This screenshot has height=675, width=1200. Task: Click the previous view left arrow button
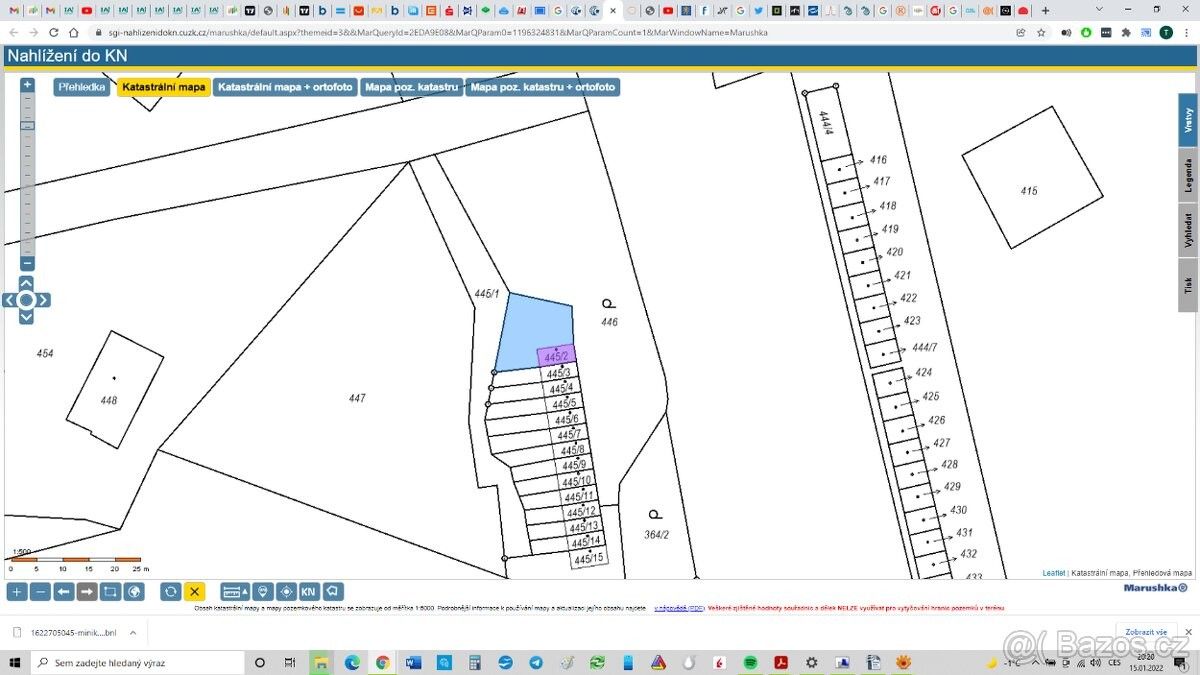click(64, 592)
